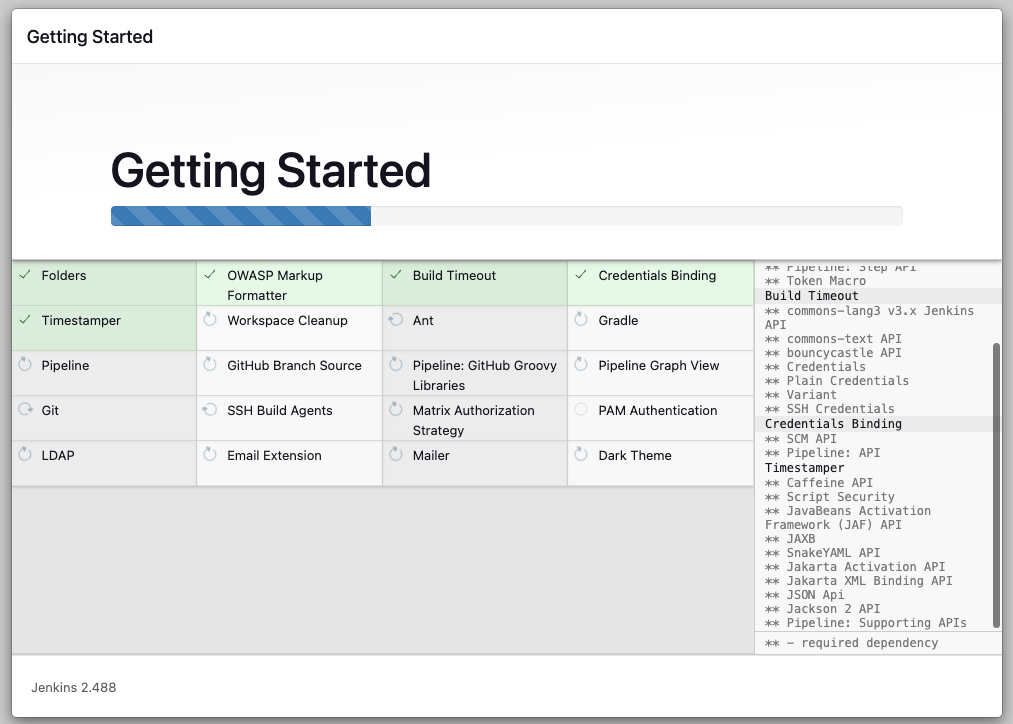The height and width of the screenshot is (724, 1013).
Task: Click the Workspace Cleanup label
Action: click(x=287, y=320)
